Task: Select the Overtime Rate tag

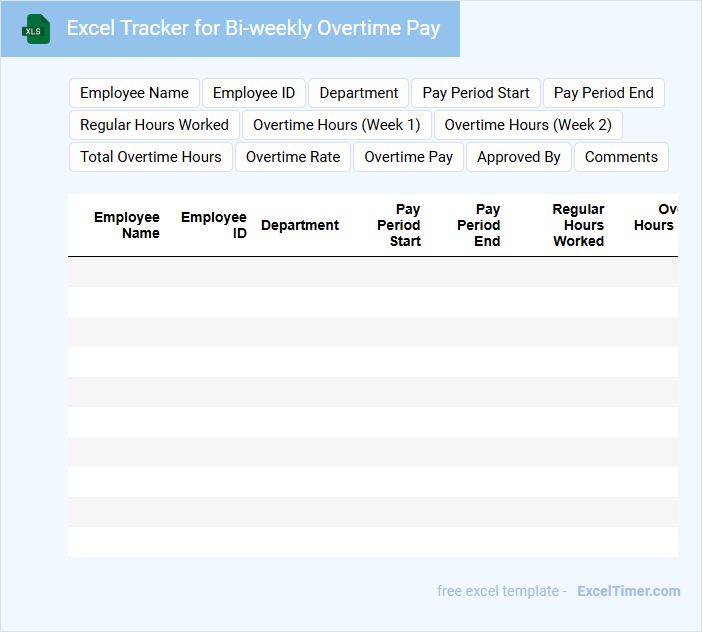Action: click(x=293, y=157)
